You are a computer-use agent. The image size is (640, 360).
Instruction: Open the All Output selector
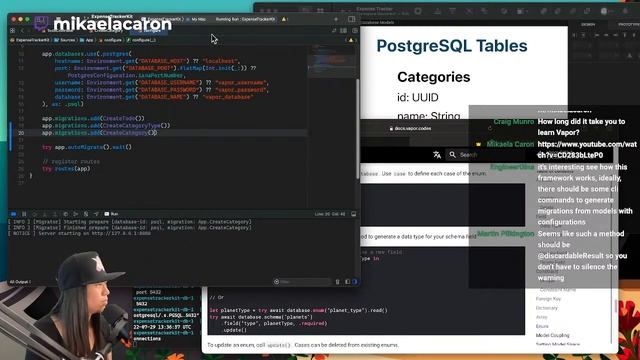[20, 282]
